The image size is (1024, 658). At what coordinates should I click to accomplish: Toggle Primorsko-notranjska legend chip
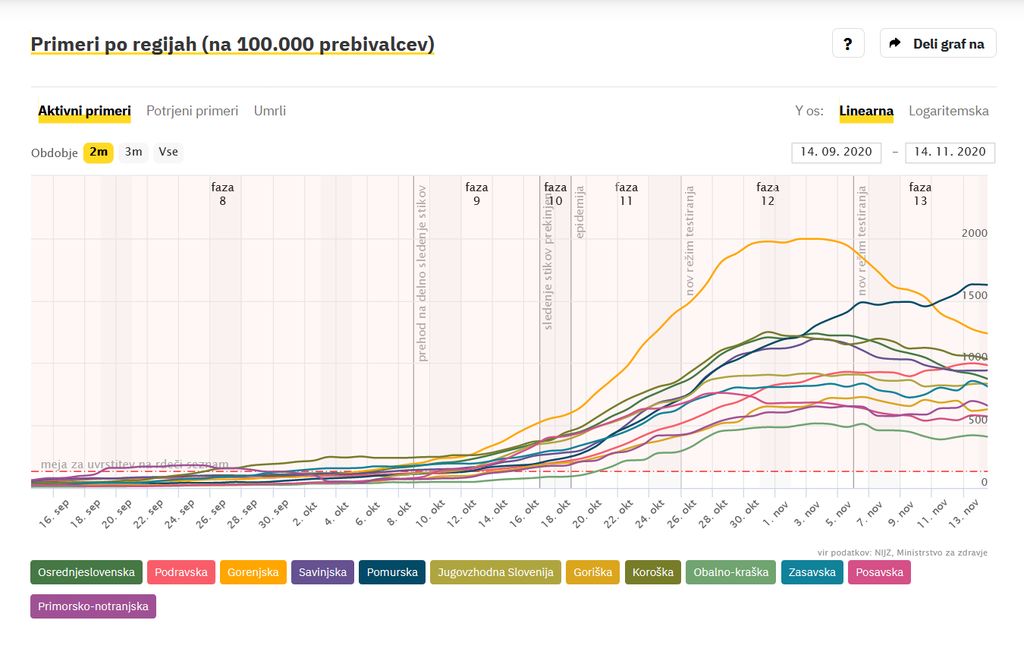click(93, 606)
